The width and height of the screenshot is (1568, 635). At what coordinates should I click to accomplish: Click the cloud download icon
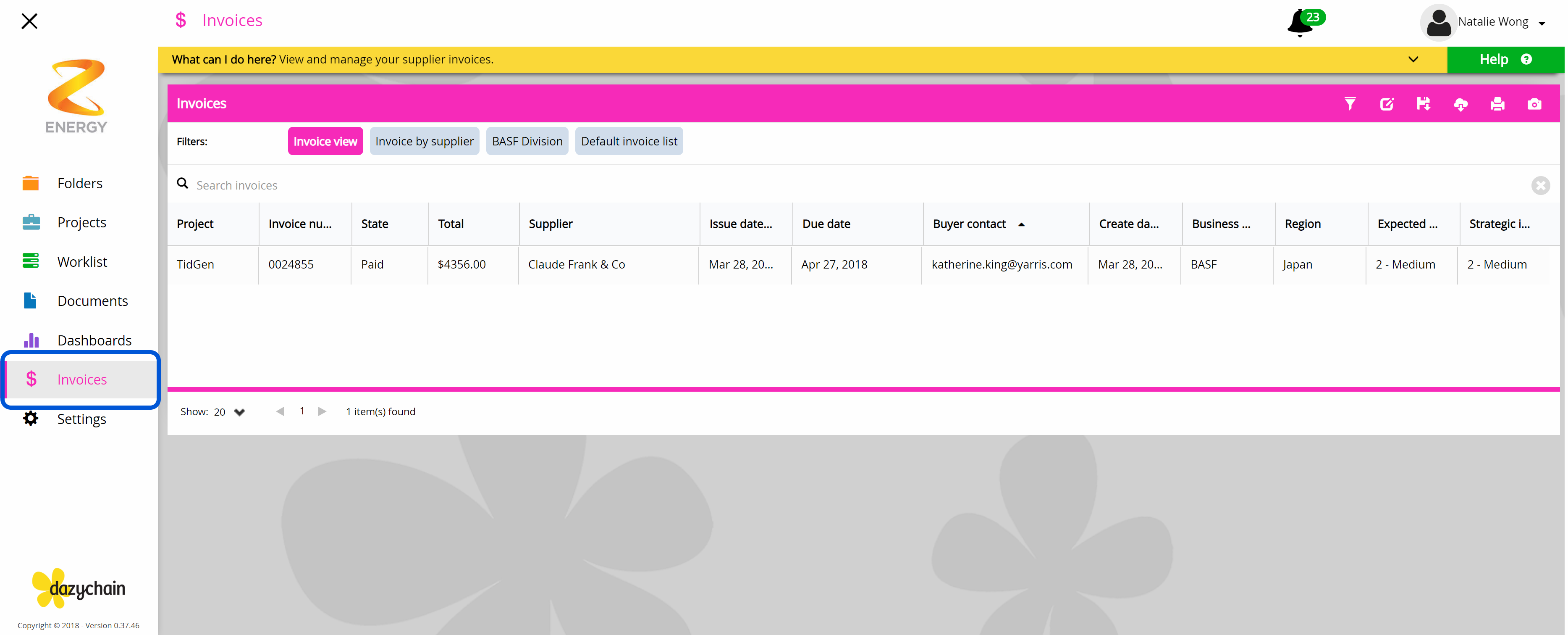[1460, 104]
